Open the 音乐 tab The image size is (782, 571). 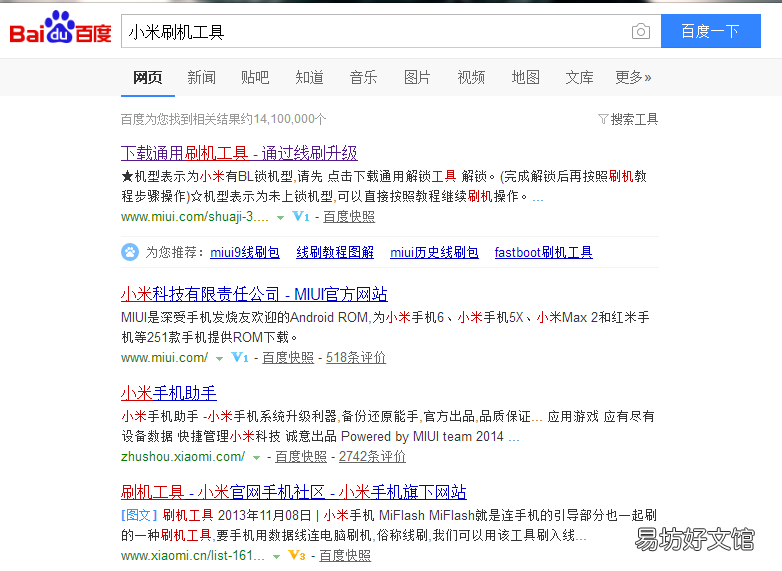click(x=363, y=78)
